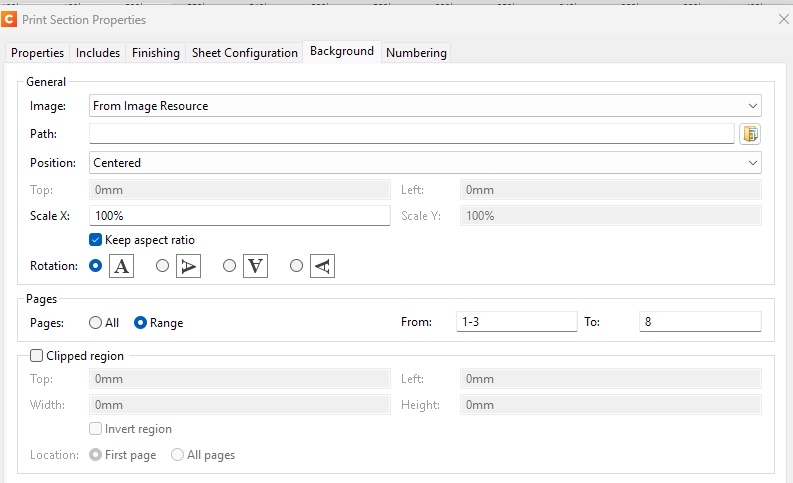Uncheck Keep aspect ratio checkbox
The image size is (793, 483).
click(96, 240)
